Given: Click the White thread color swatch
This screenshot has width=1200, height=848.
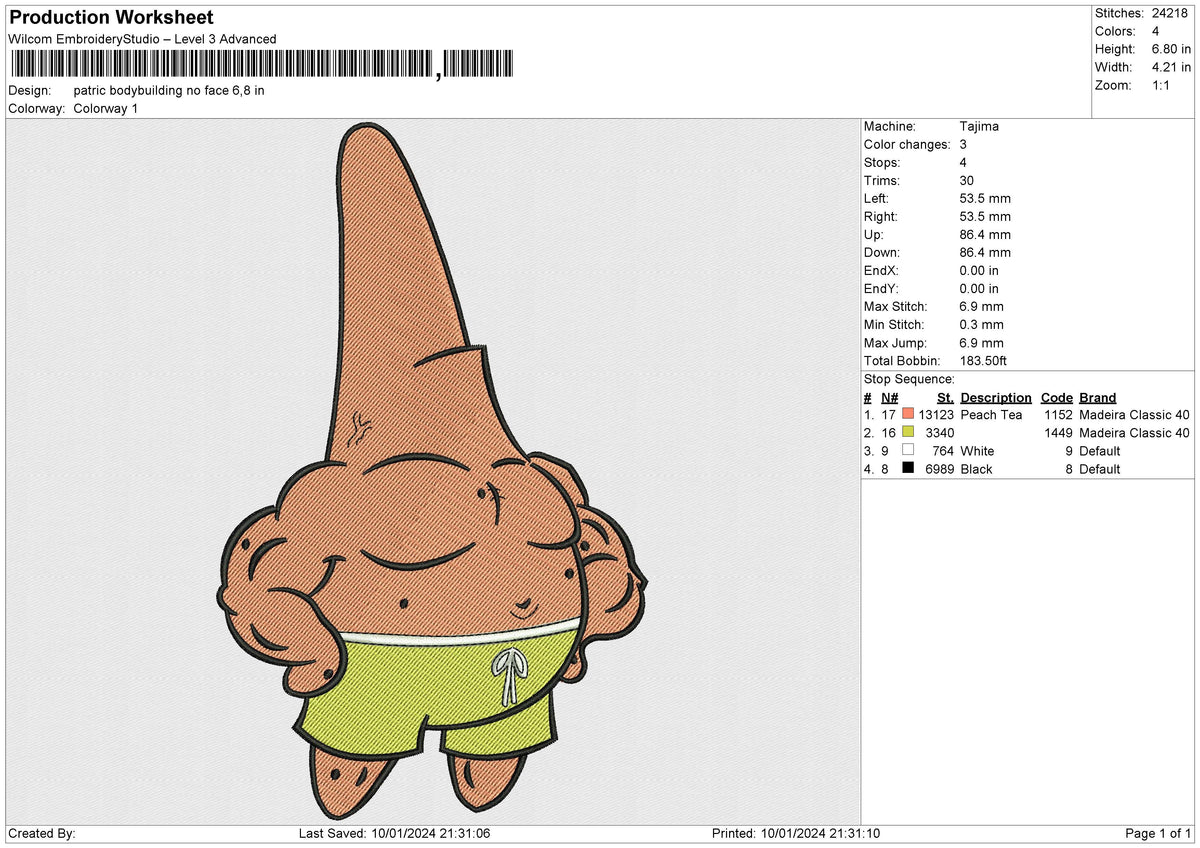Looking at the screenshot, I should (x=908, y=450).
